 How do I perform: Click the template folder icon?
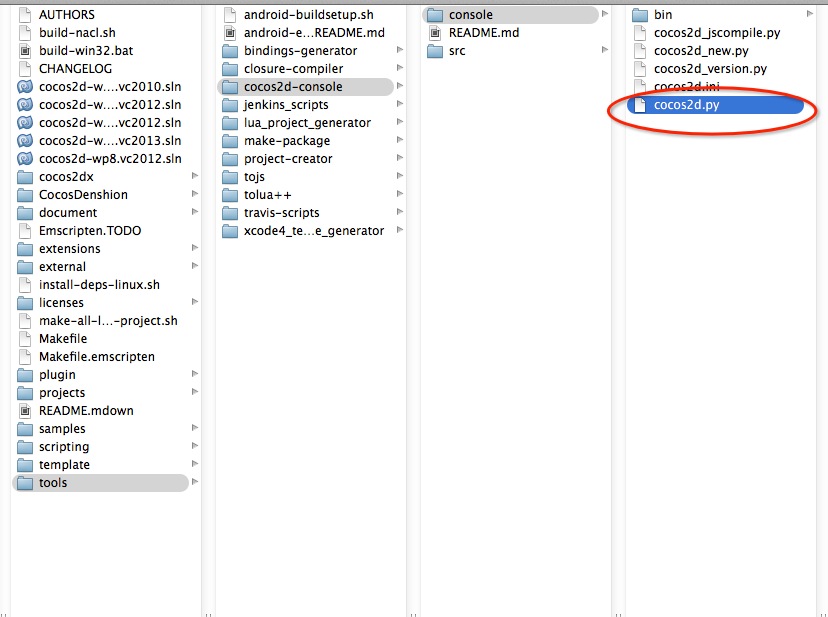[25, 465]
